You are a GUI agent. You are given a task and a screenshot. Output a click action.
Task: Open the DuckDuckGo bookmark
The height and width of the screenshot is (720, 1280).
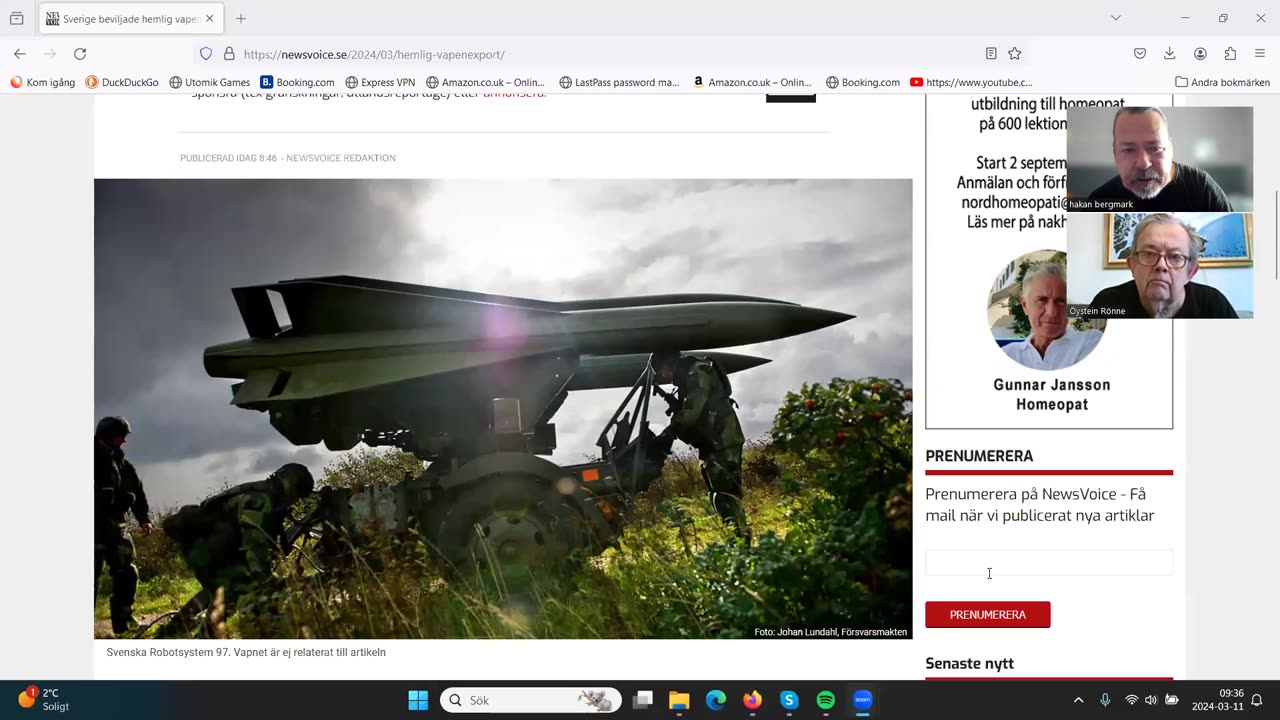pos(122,82)
